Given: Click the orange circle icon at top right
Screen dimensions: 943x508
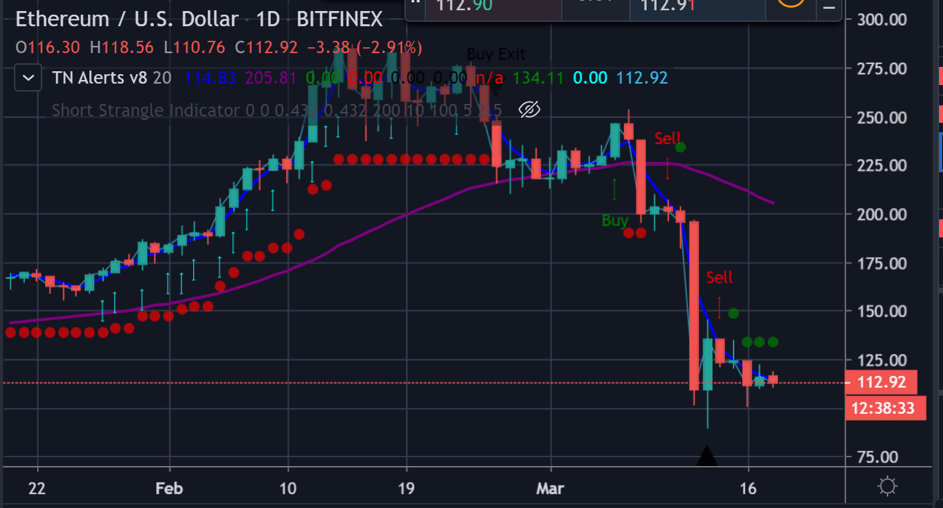Looking at the screenshot, I should point(790,5).
